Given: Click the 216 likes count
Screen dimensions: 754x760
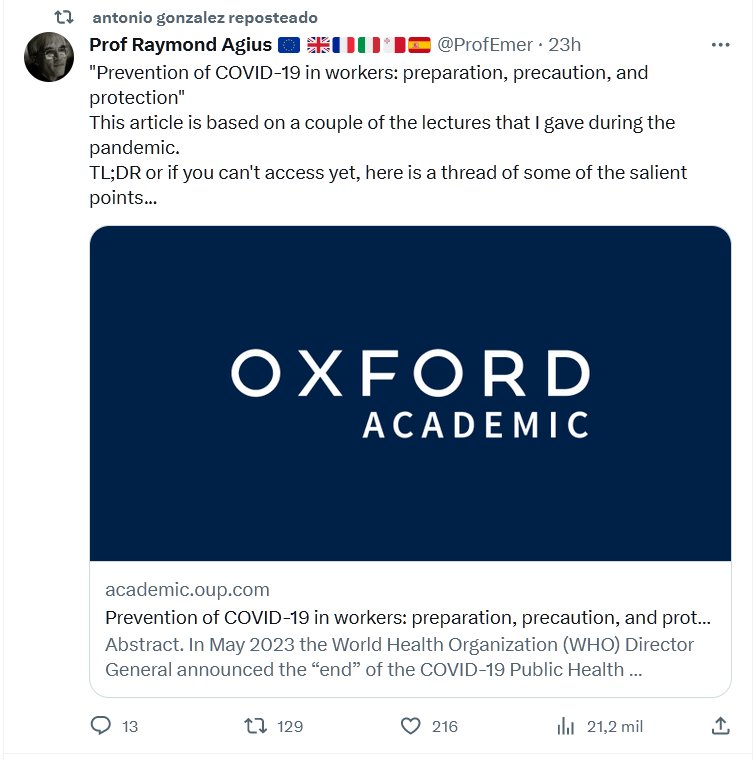Looking at the screenshot, I should point(444,727).
